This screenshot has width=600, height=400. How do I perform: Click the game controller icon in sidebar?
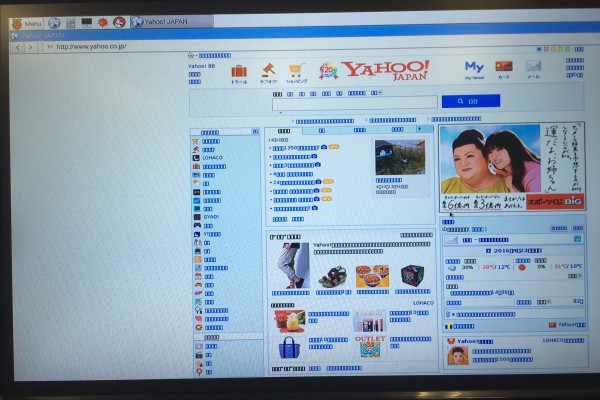pyautogui.click(x=197, y=225)
